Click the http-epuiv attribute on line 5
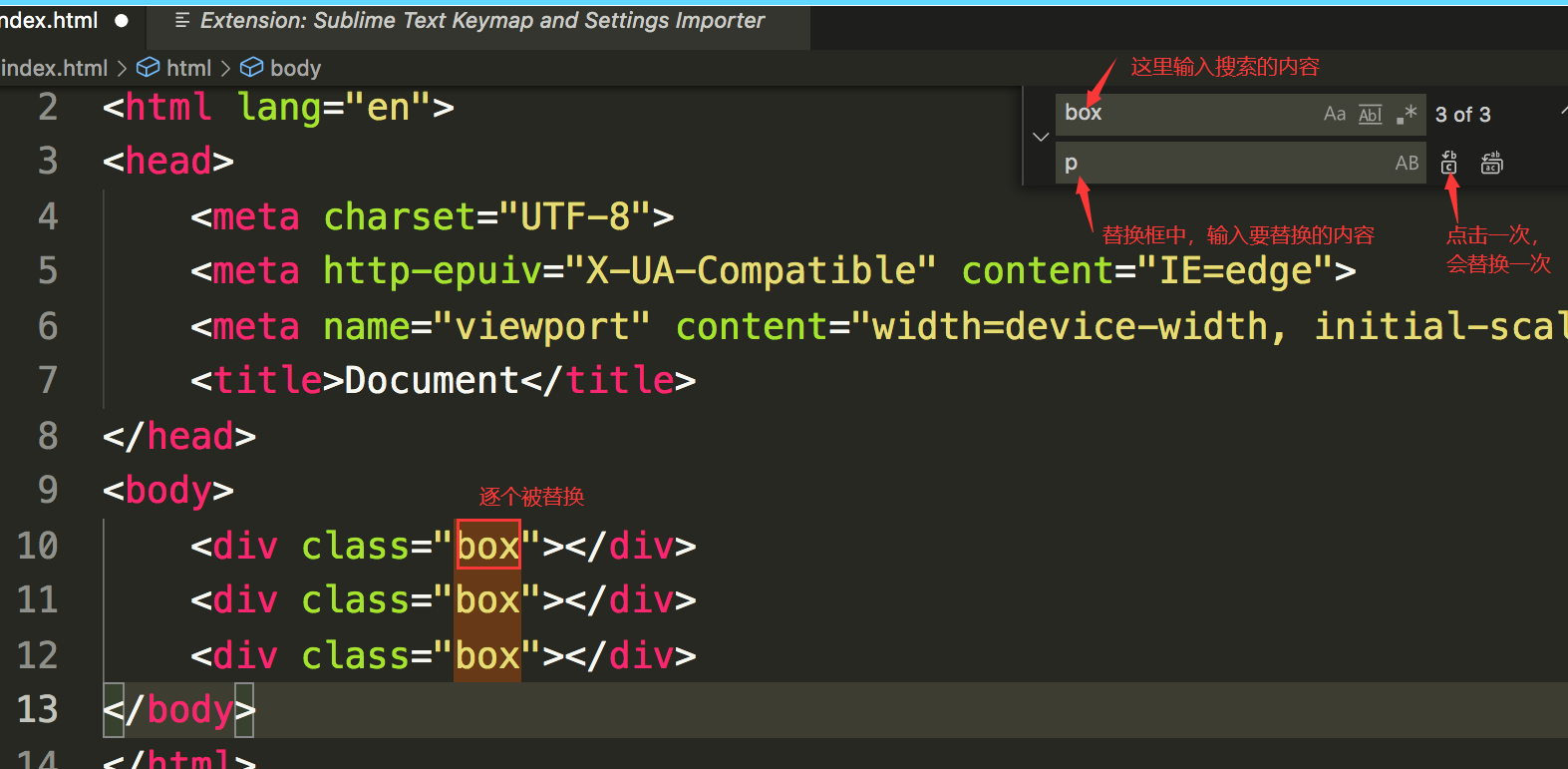The height and width of the screenshot is (769, 1568). [433, 271]
